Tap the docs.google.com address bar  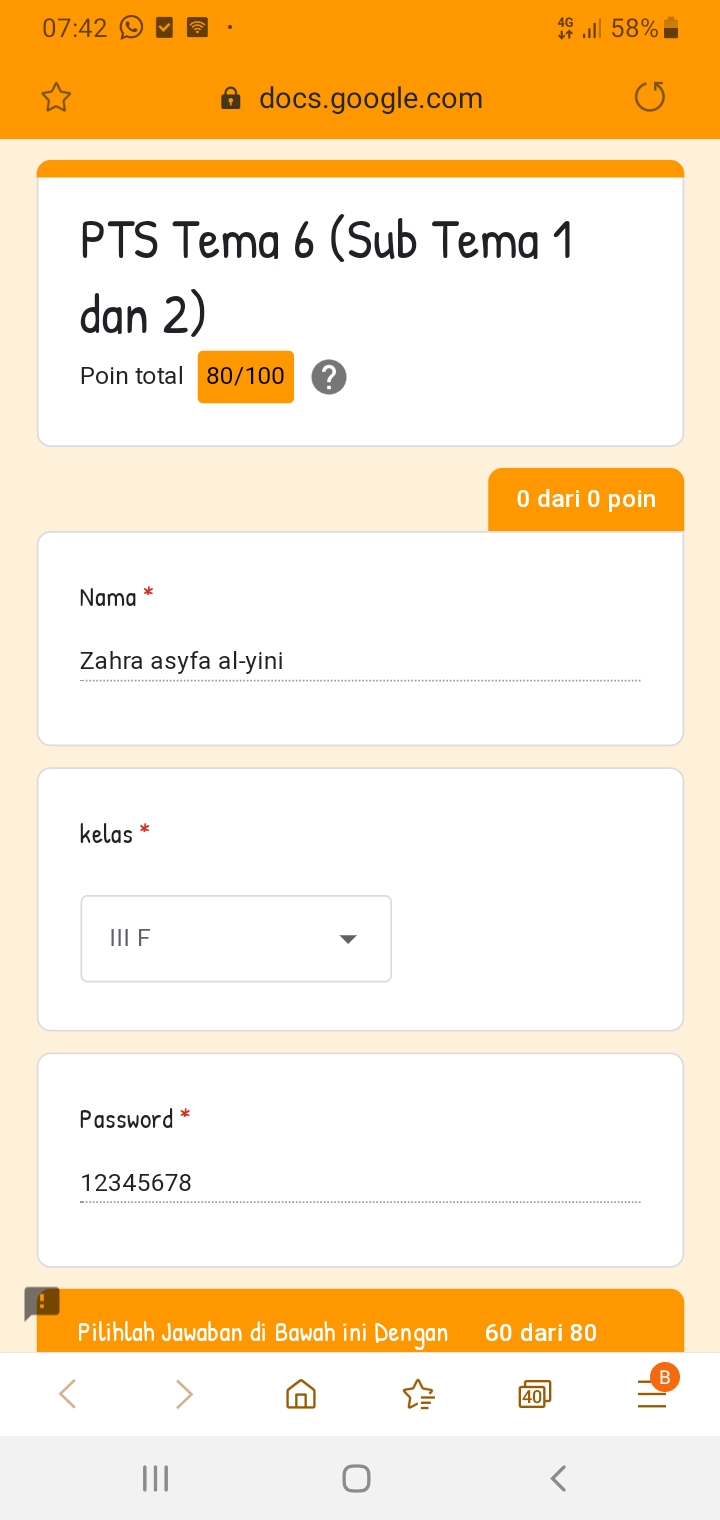(x=370, y=98)
